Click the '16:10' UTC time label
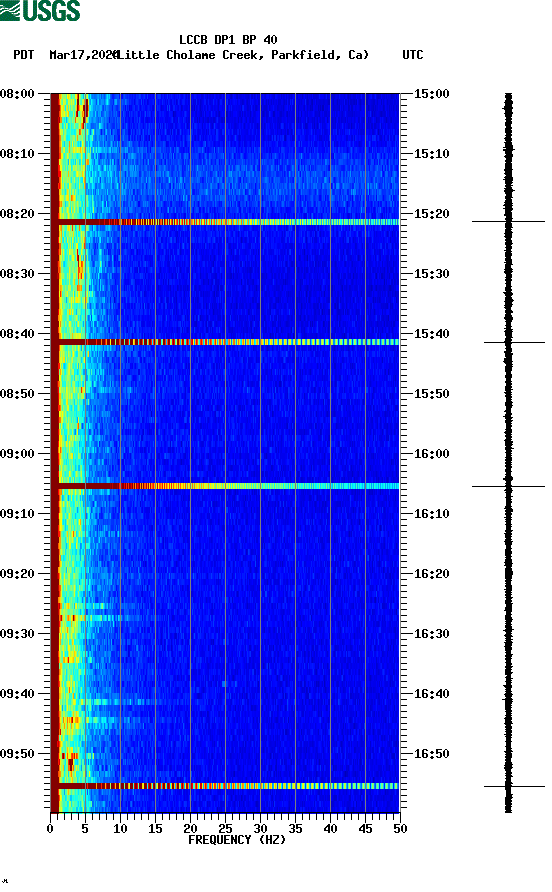552x892 pixels. (431, 514)
